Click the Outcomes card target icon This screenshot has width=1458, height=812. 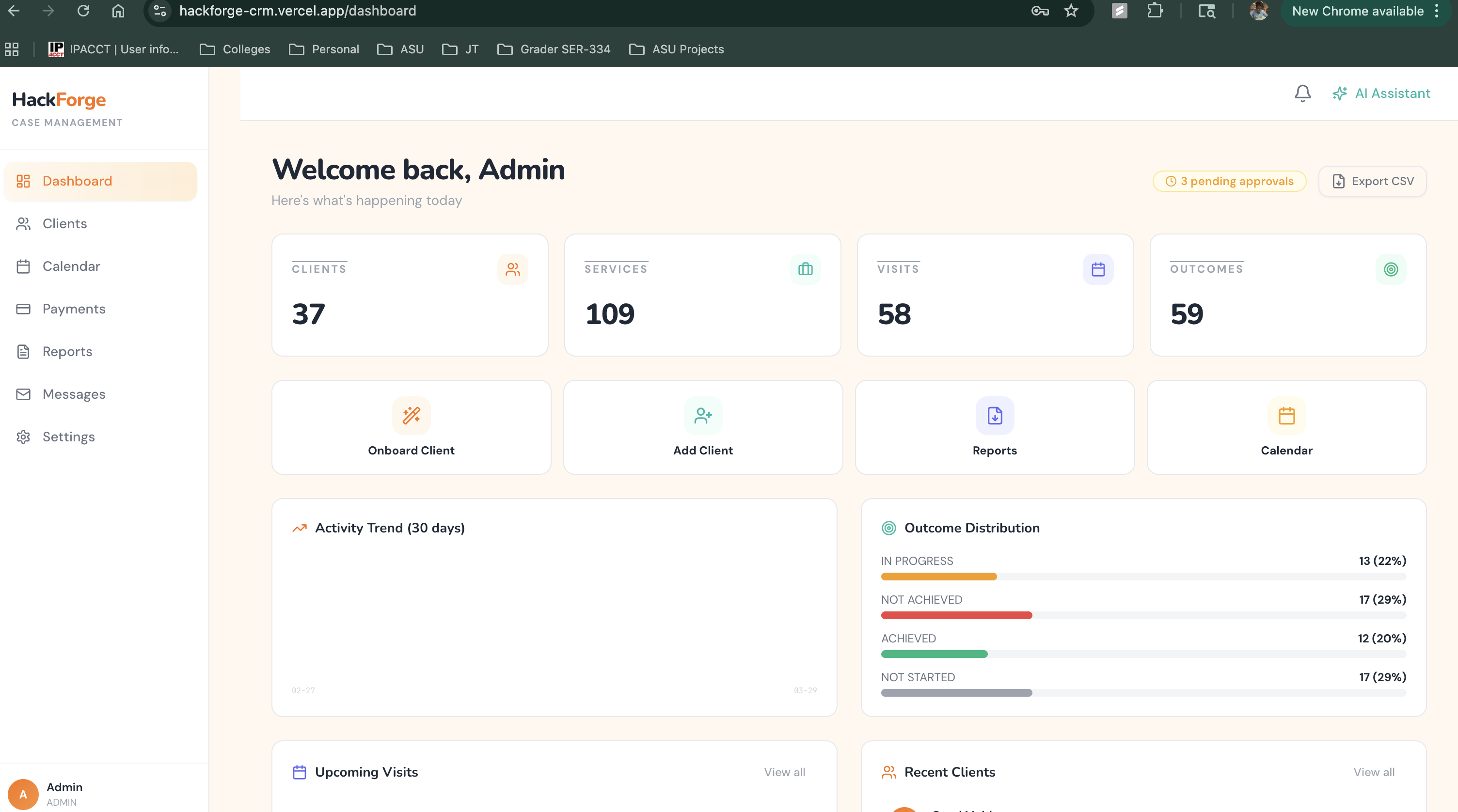1390,269
